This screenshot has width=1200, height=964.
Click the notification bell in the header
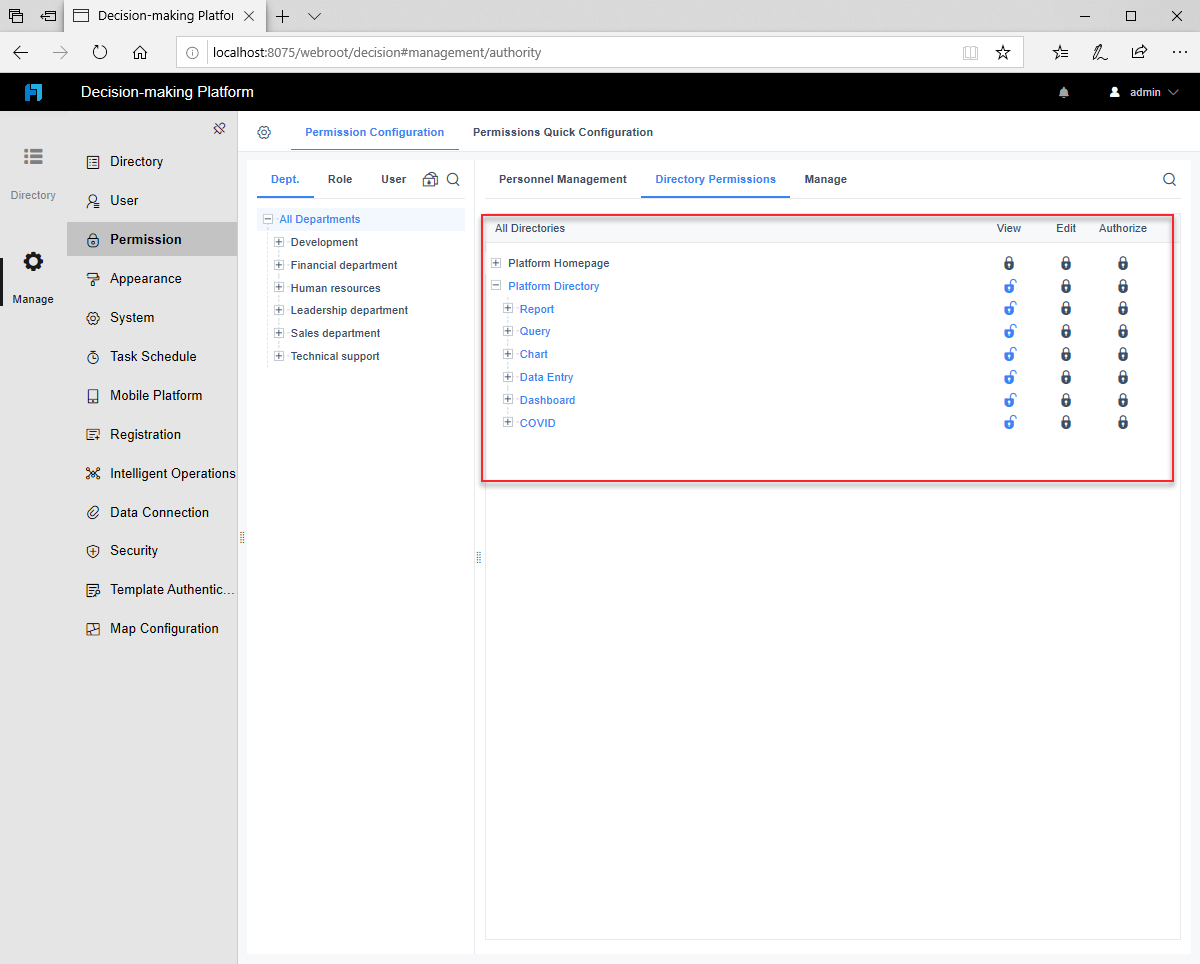pos(1063,91)
